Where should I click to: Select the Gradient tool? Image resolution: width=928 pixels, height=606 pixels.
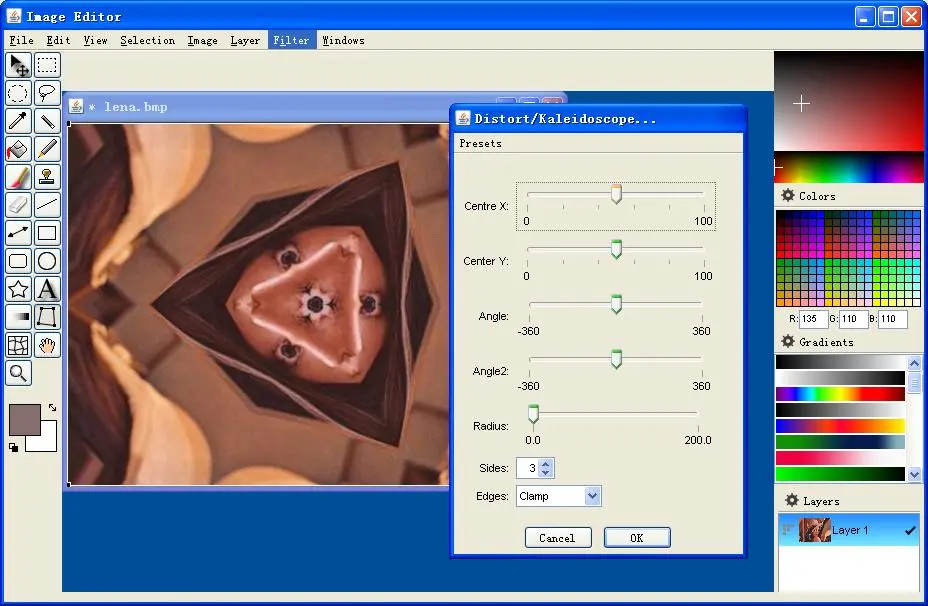click(18, 317)
